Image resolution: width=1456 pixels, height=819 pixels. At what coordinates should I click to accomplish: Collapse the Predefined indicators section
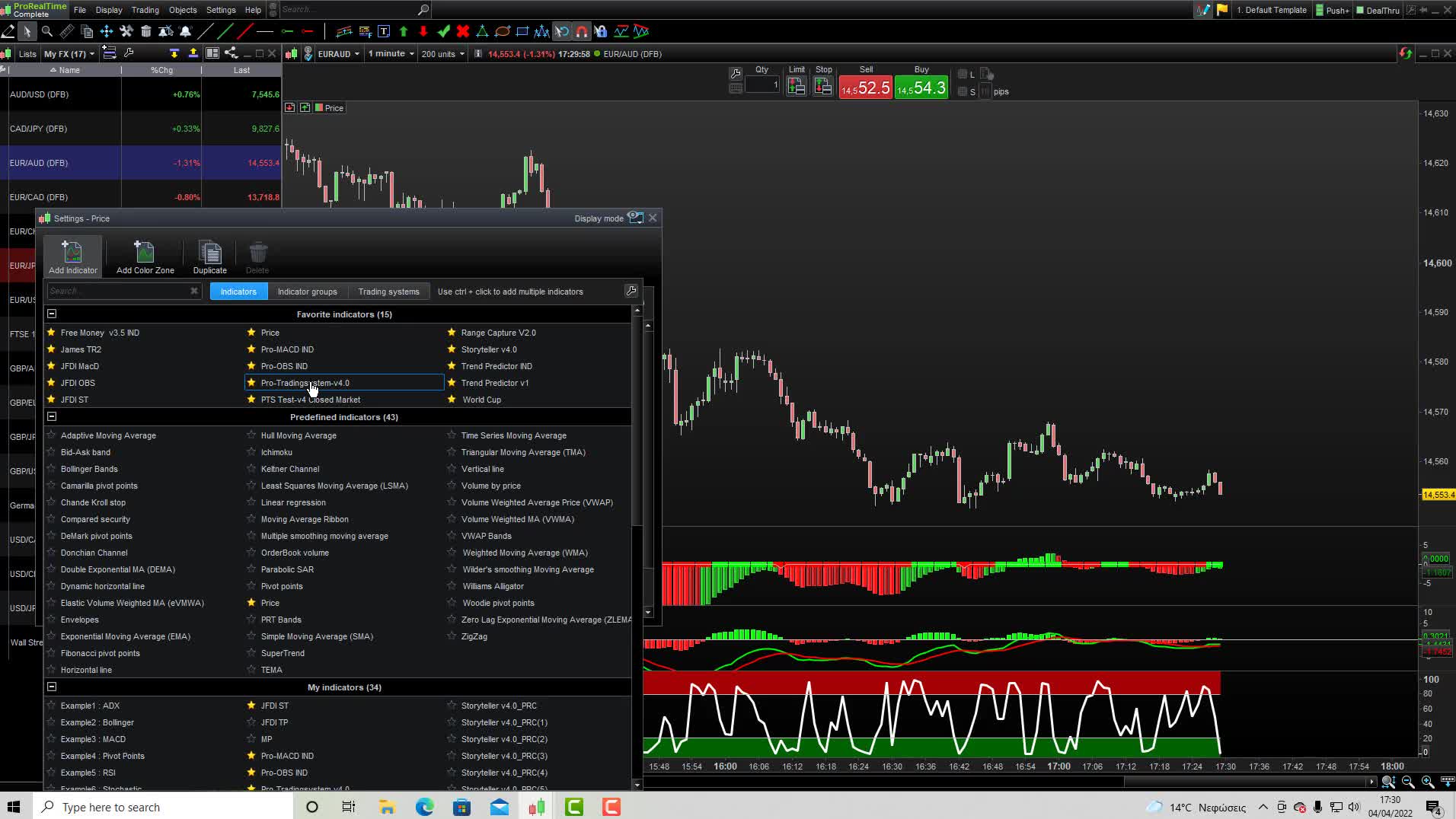click(x=51, y=416)
